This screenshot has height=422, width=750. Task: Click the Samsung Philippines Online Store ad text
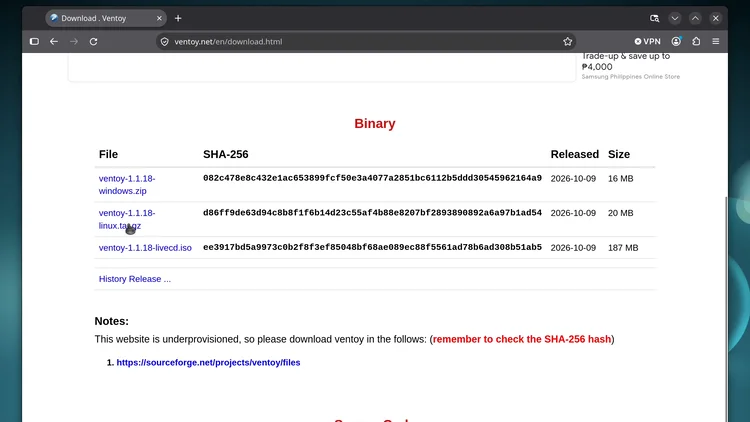point(630,77)
